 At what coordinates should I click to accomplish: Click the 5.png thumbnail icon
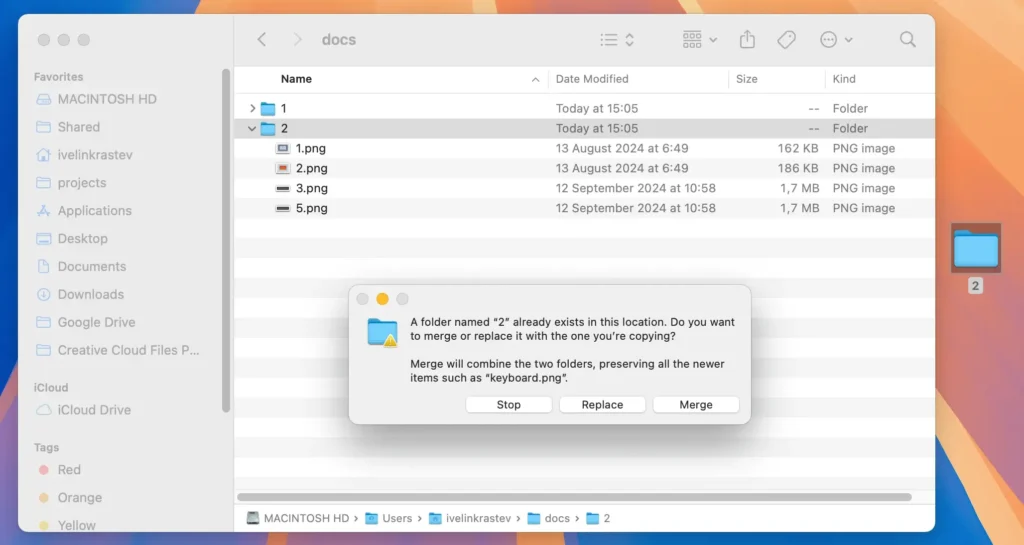(282, 209)
